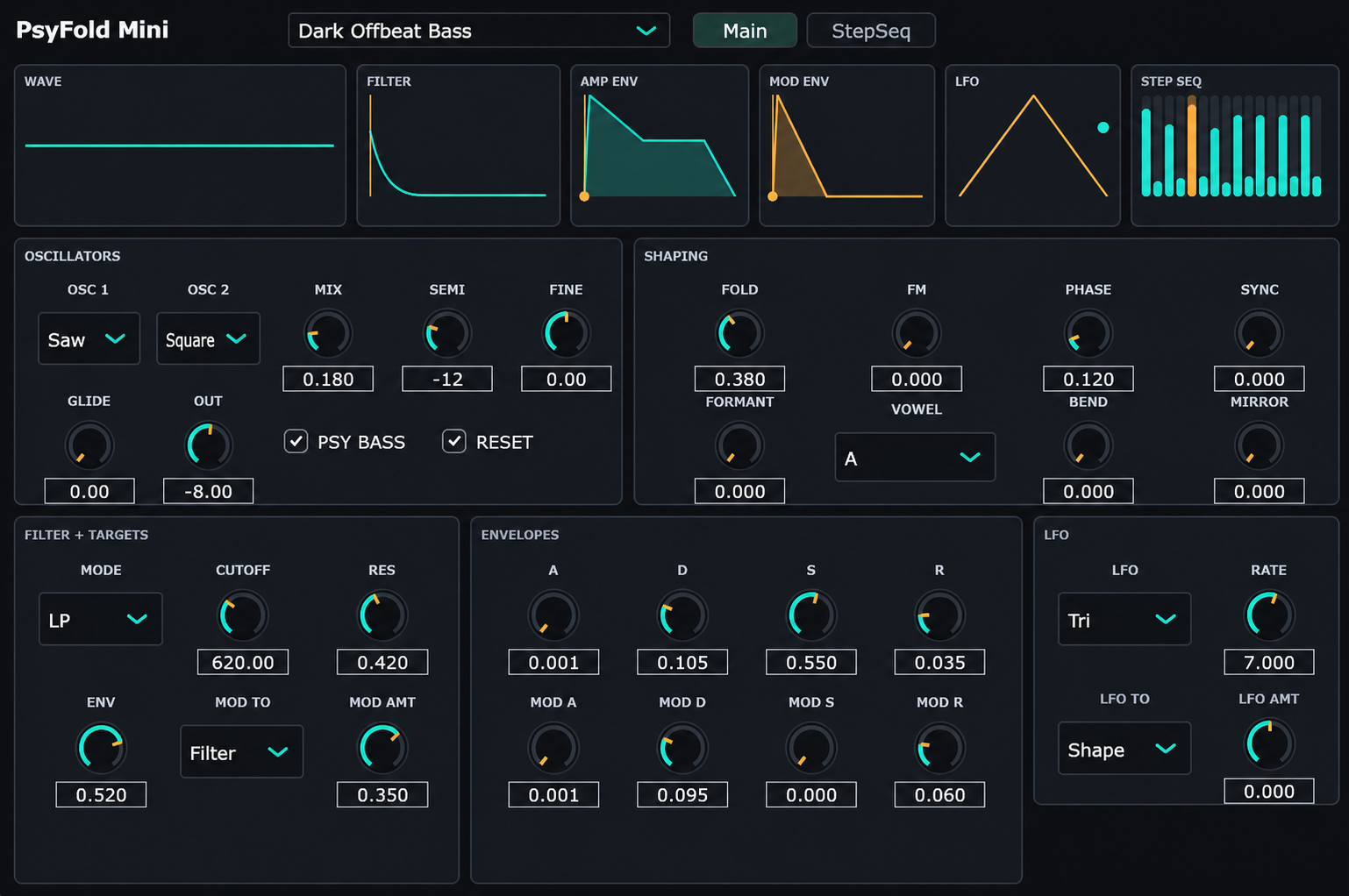Click the LFO AMT knob

pyautogui.click(x=1269, y=744)
